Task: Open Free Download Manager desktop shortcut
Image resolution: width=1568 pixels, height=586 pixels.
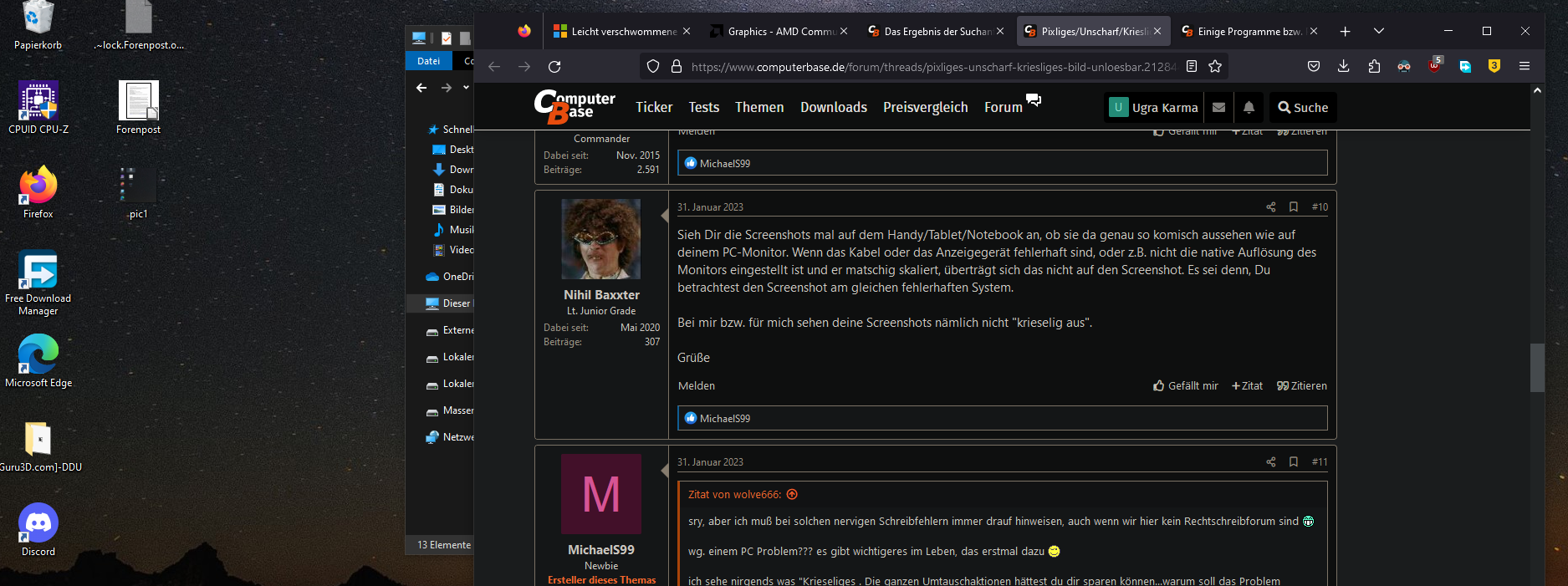Action: (38, 283)
